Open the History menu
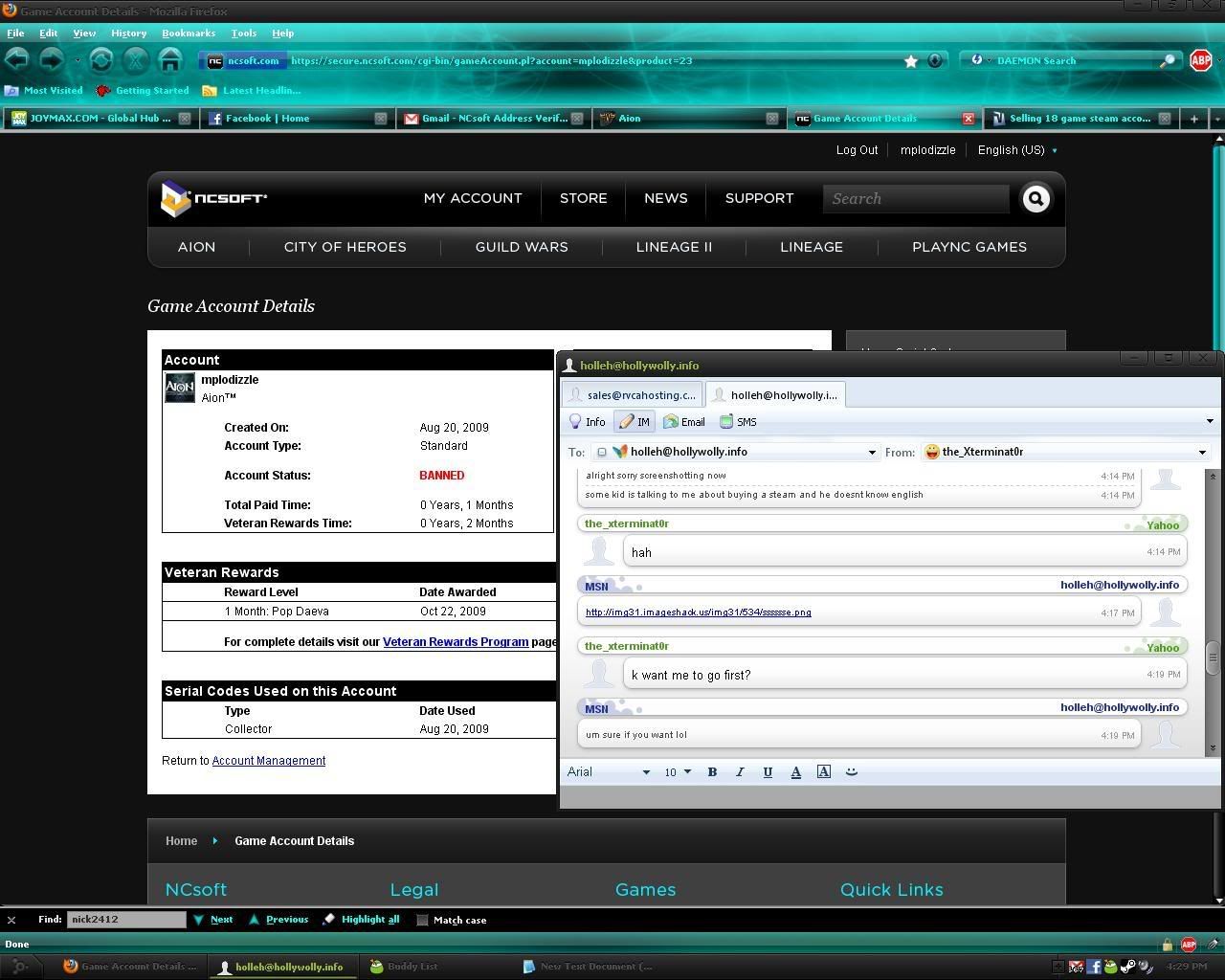Image resolution: width=1225 pixels, height=980 pixels. [128, 33]
